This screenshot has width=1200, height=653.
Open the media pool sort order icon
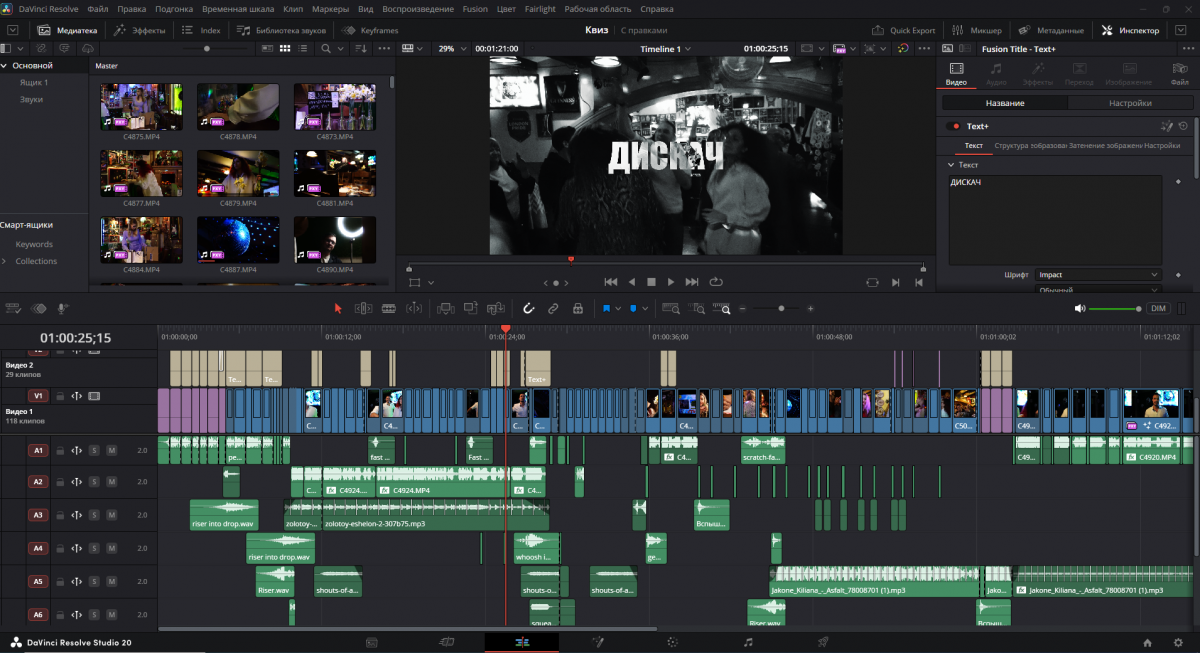(x=360, y=48)
